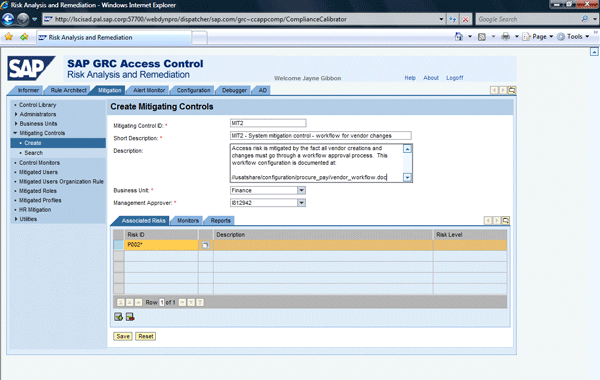Click the page scroll up arrow
The image size is (600, 380).
594,52
